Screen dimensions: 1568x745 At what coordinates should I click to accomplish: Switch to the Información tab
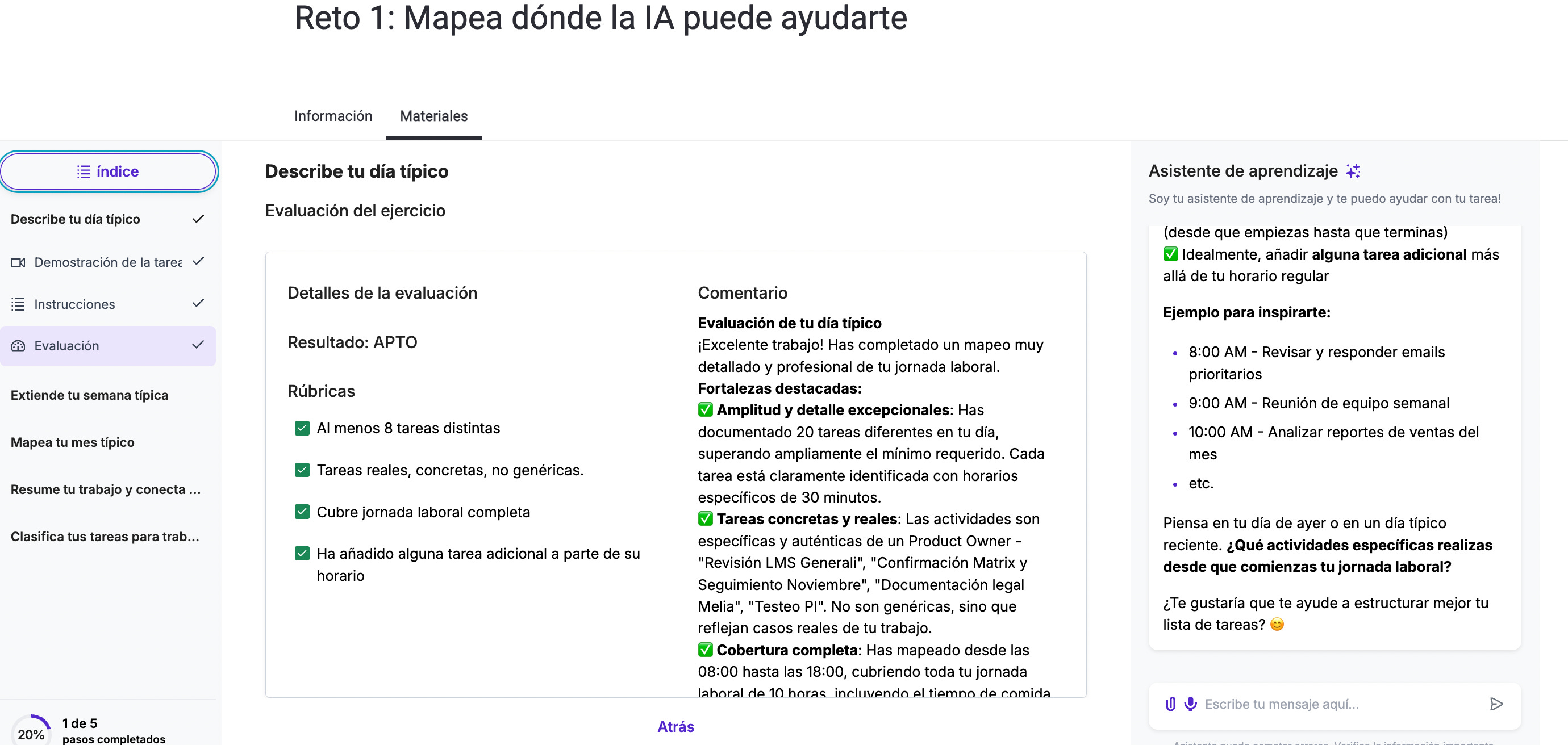point(333,116)
